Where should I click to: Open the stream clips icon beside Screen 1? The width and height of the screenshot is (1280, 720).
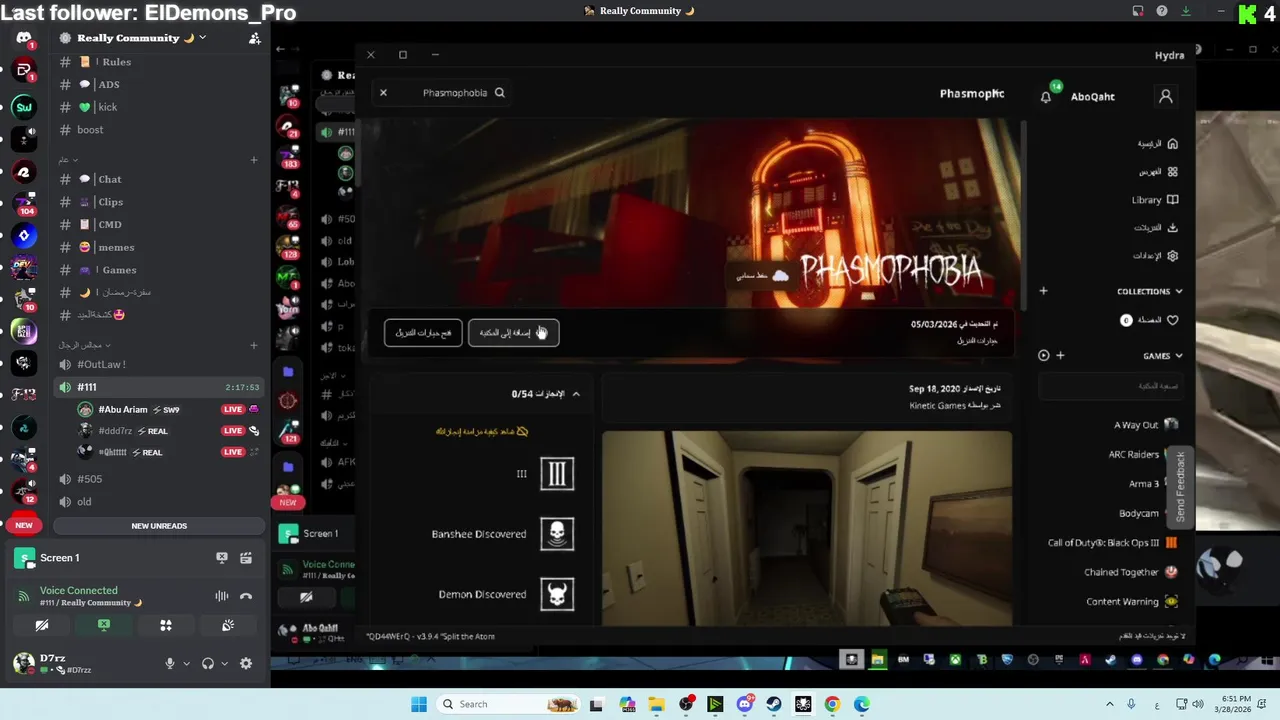(x=246, y=558)
